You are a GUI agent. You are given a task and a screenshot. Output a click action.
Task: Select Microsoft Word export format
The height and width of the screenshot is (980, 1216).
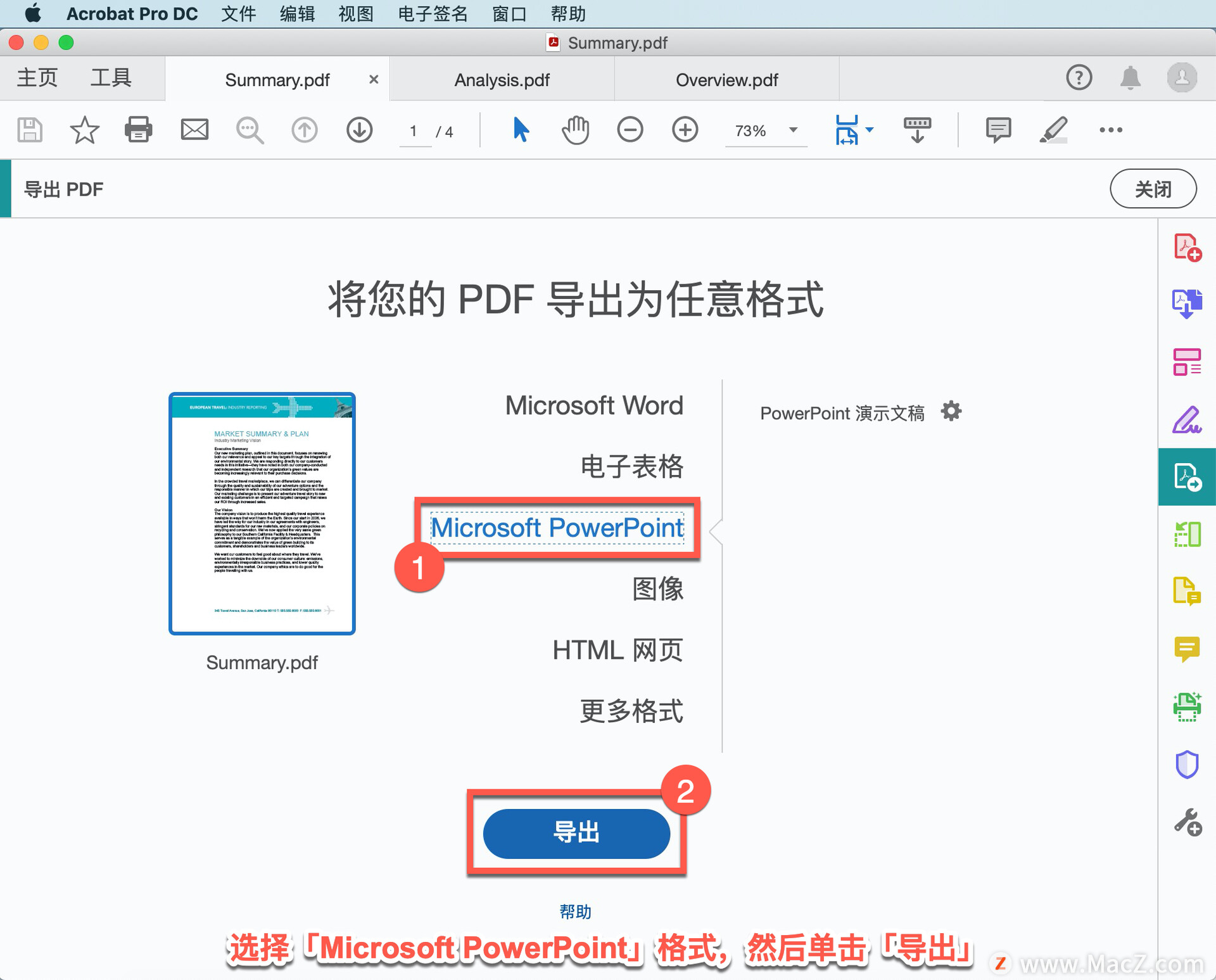[594, 405]
